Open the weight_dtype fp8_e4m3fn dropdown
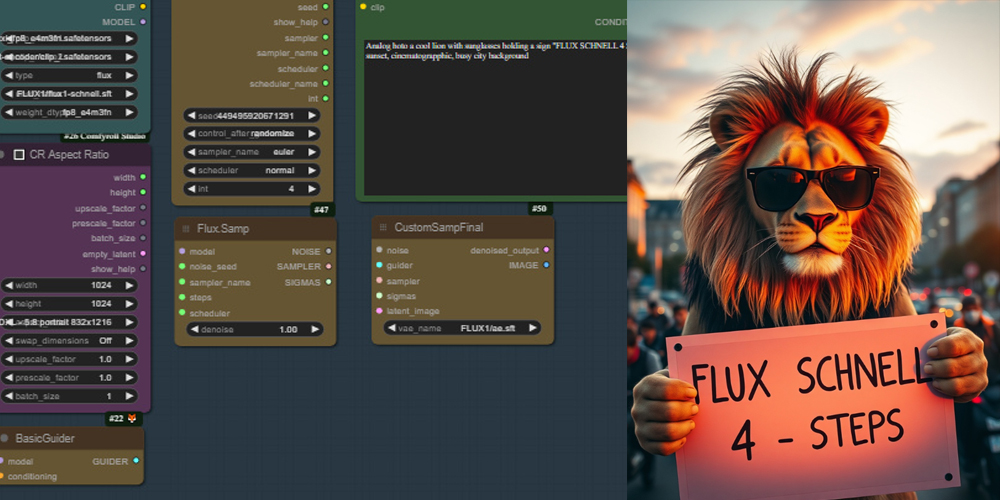This screenshot has height=500, width=1000. (x=69, y=112)
